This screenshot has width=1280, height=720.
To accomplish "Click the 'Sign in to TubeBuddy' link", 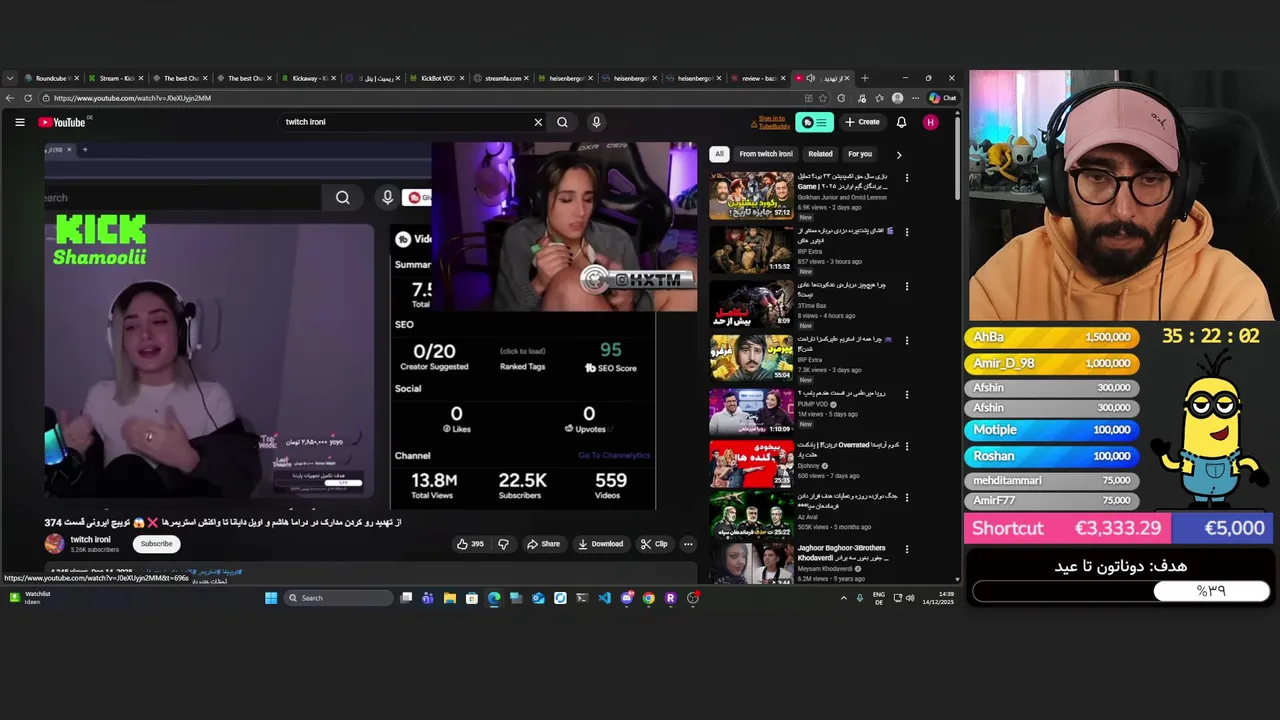I will (773, 122).
